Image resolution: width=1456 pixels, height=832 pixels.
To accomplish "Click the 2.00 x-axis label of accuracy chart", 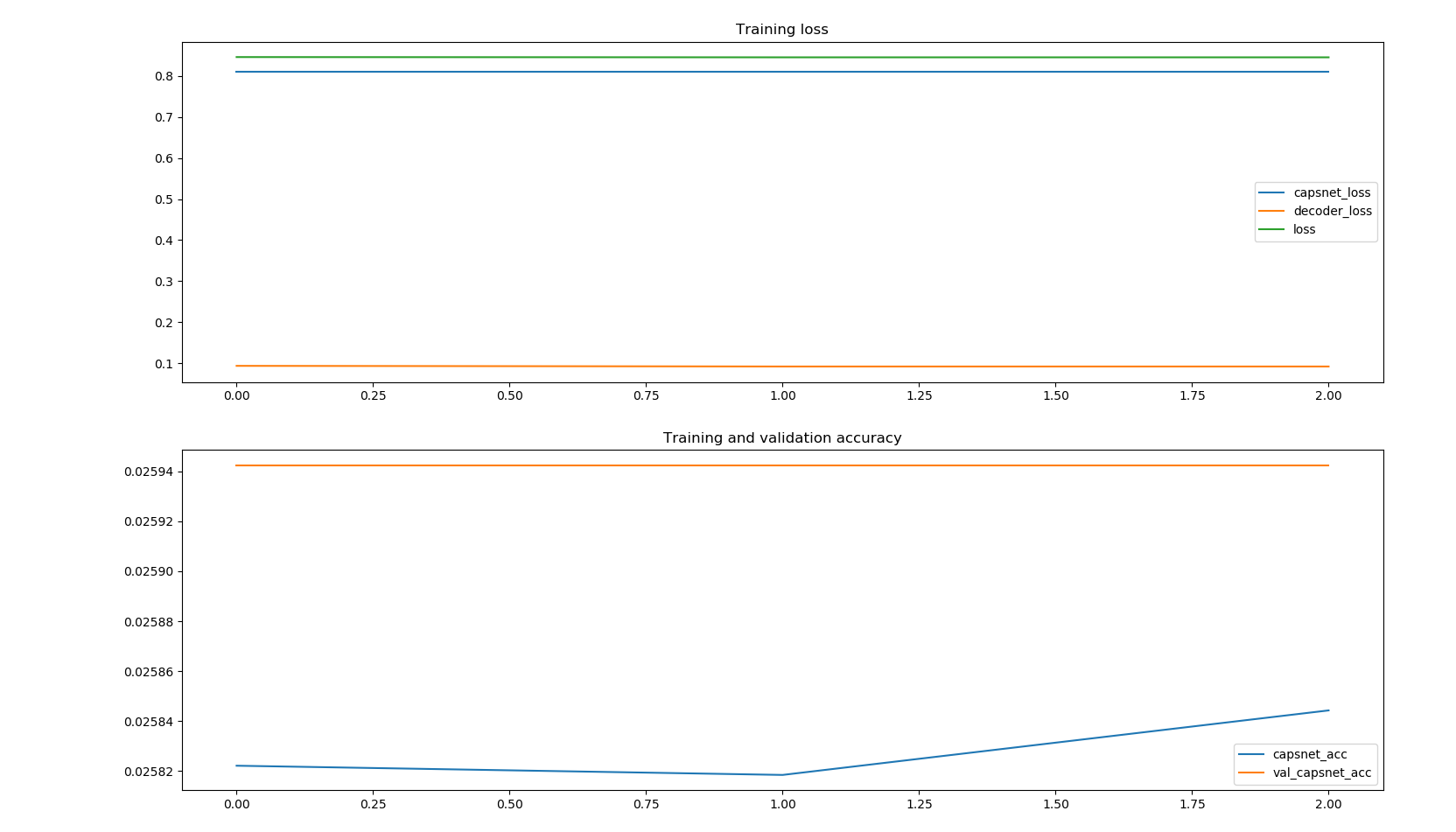I will (1328, 804).
